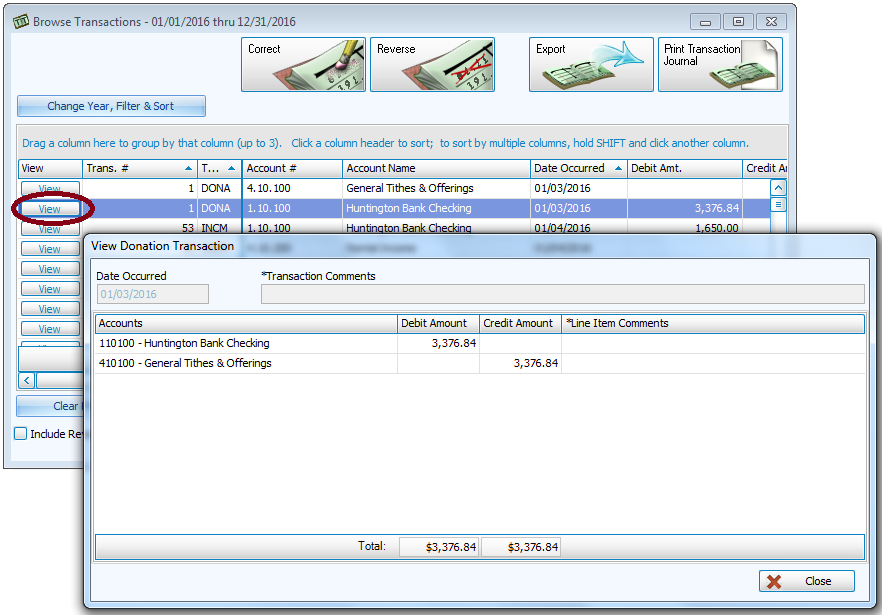This screenshot has width=882, height=615.
Task: Click the Account Name column header
Action: 436,168
